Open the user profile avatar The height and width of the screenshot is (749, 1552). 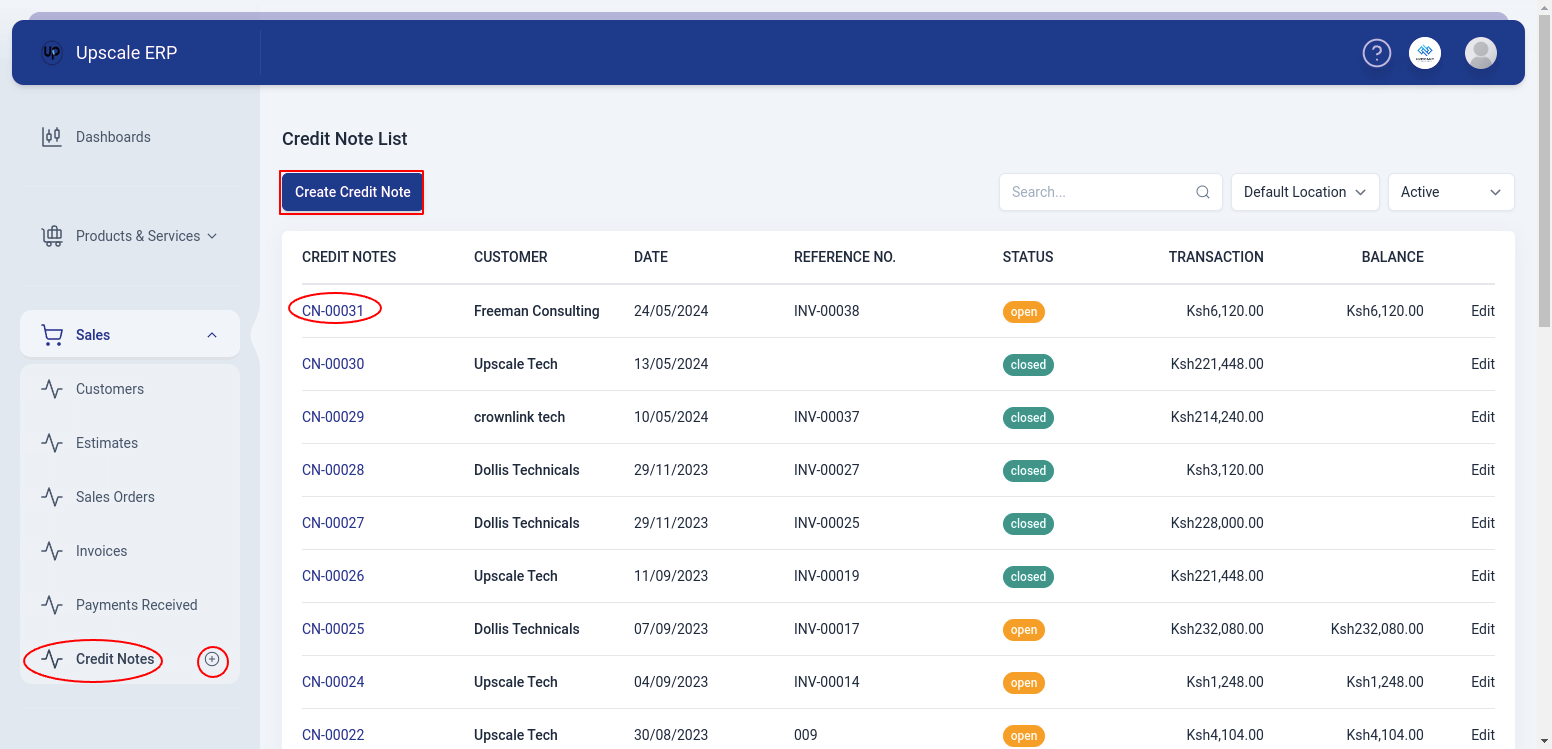point(1480,53)
